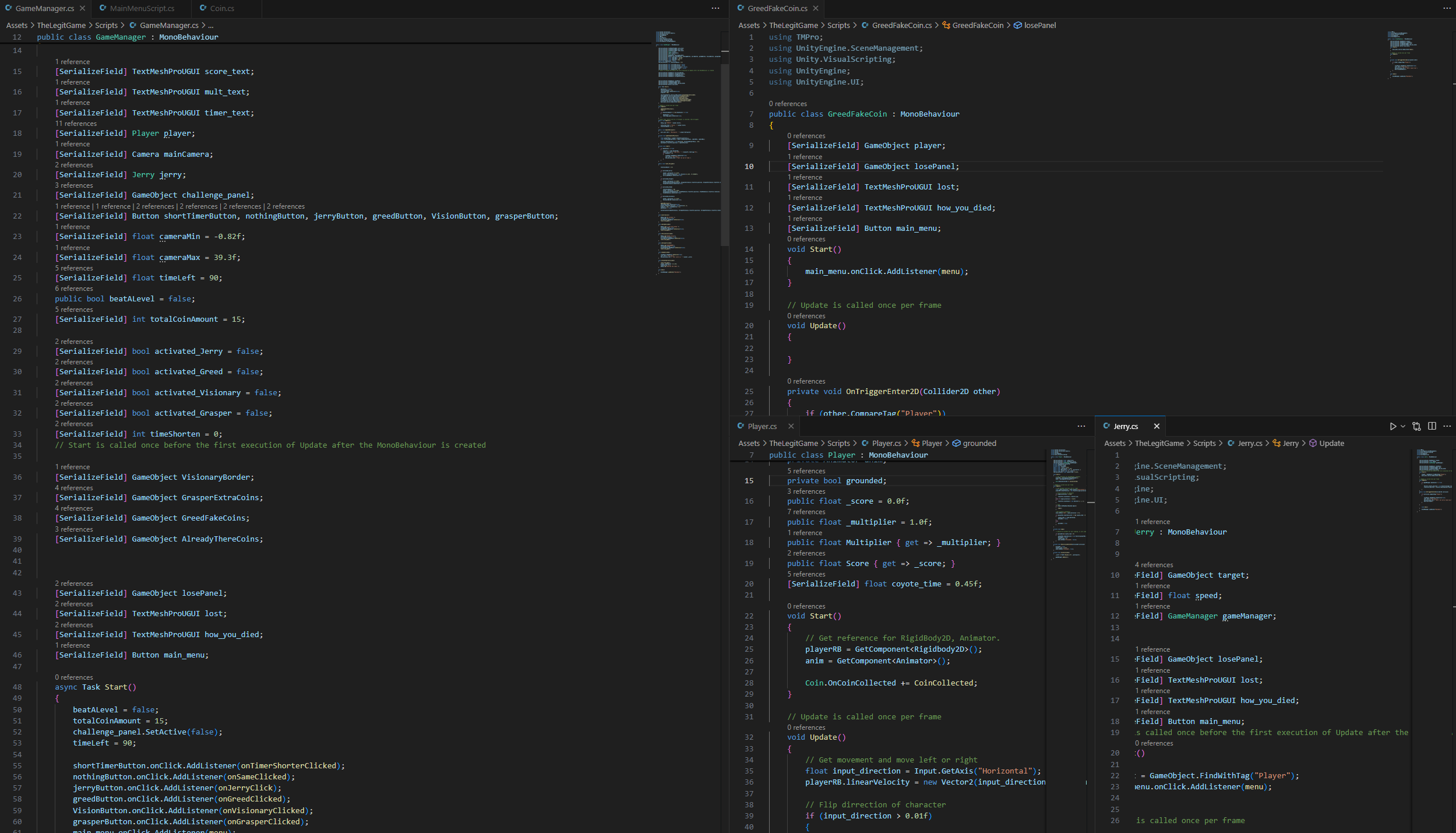Run the Jerry.cs file with play icon
This screenshot has width=1456, height=833.
1392,426
